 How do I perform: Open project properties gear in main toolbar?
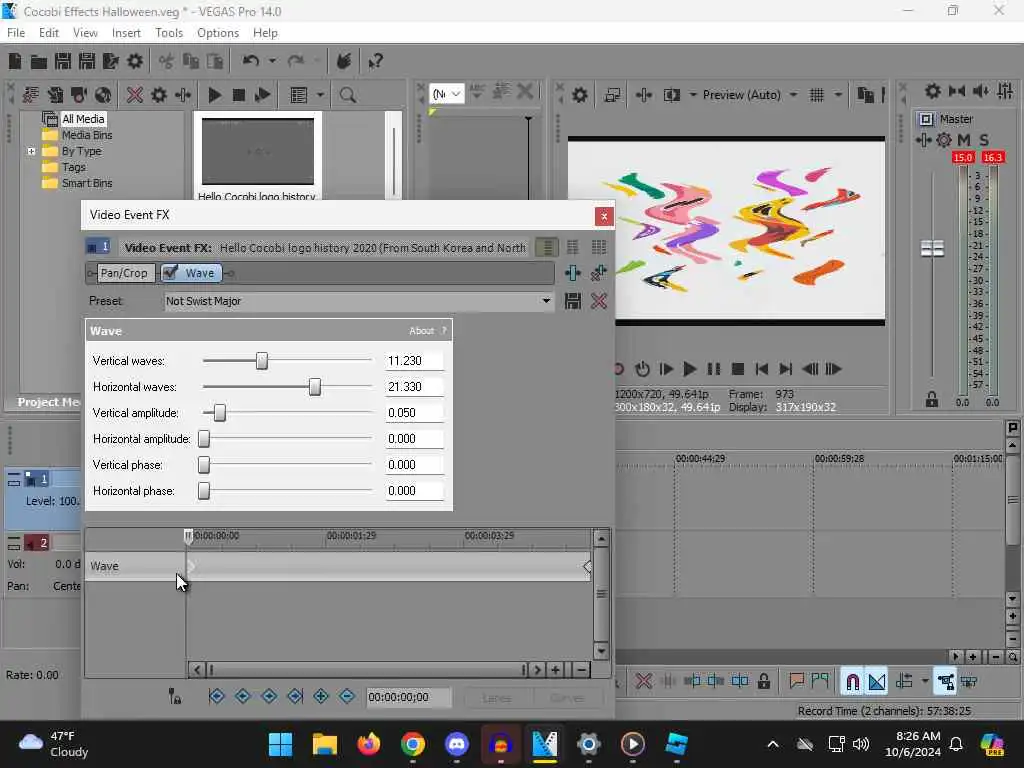tap(135, 61)
